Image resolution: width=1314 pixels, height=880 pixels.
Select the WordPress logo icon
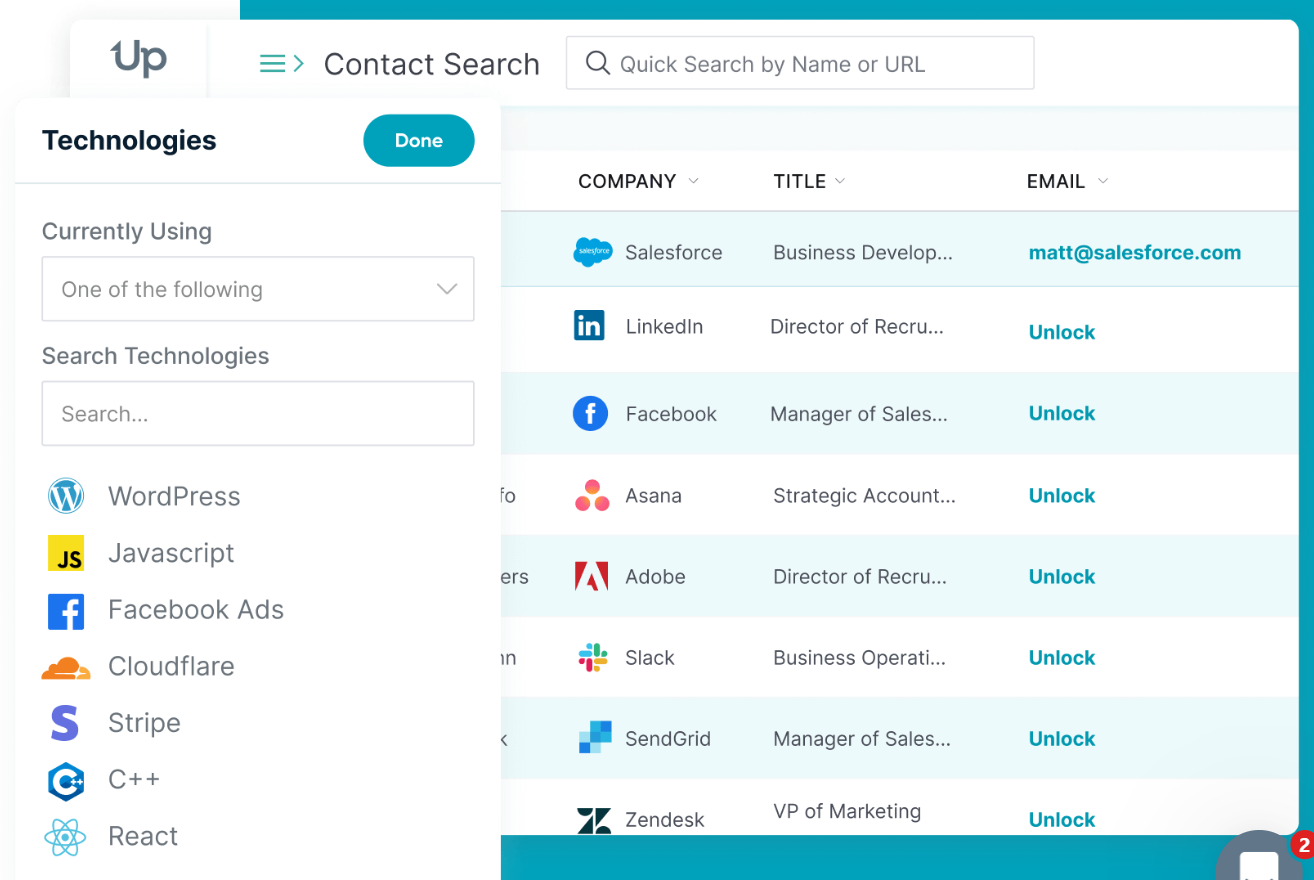click(66, 496)
